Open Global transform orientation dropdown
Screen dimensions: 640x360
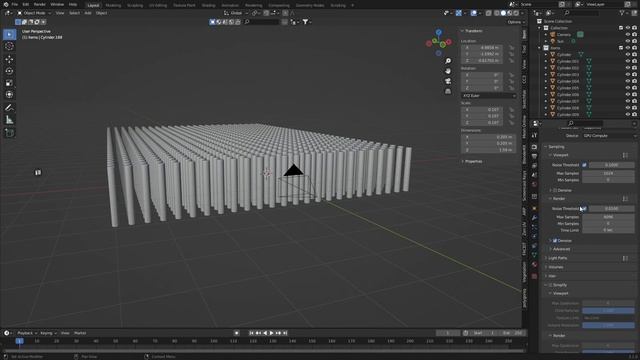pos(236,13)
